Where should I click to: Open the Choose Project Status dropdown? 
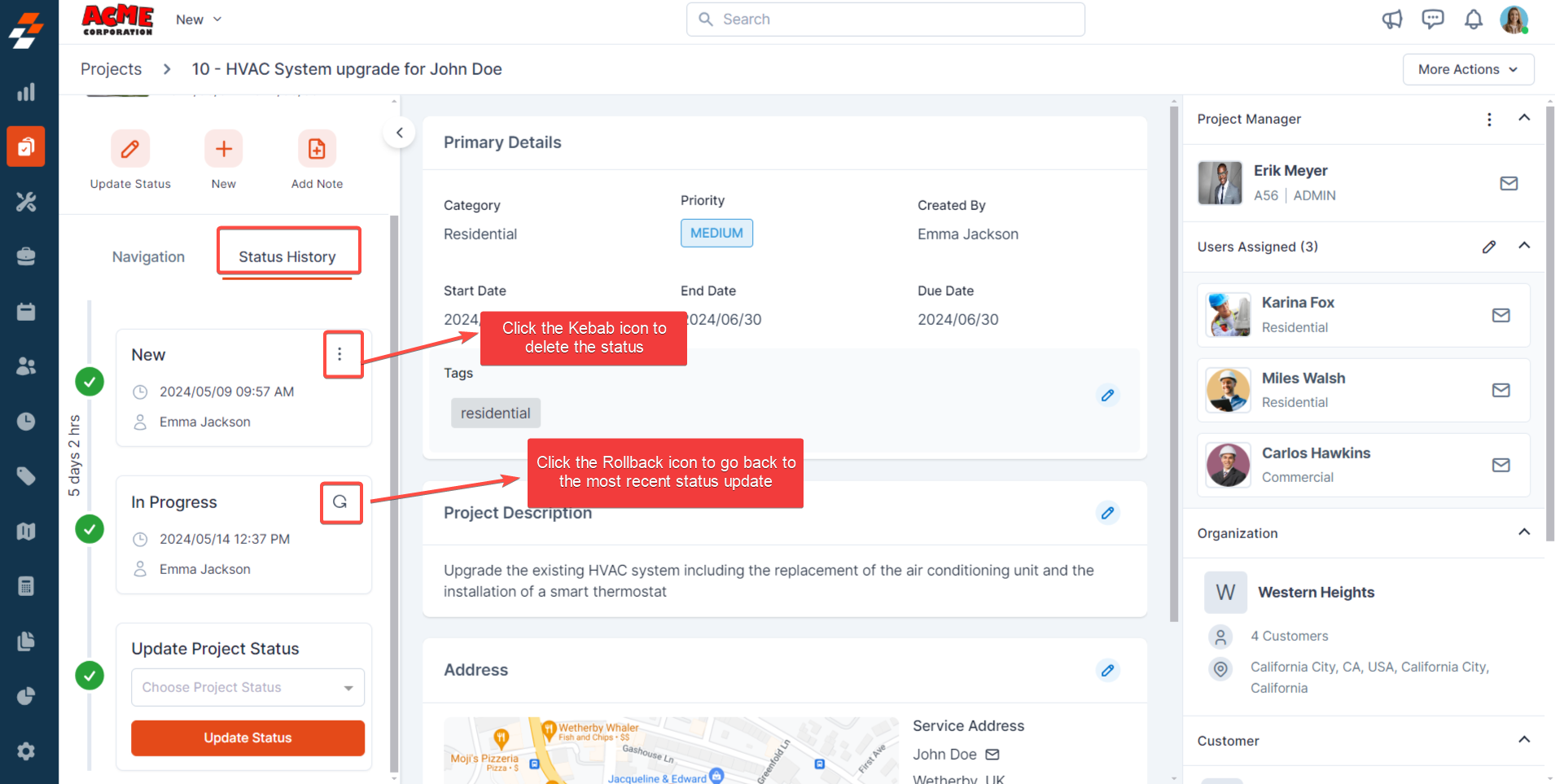[247, 687]
